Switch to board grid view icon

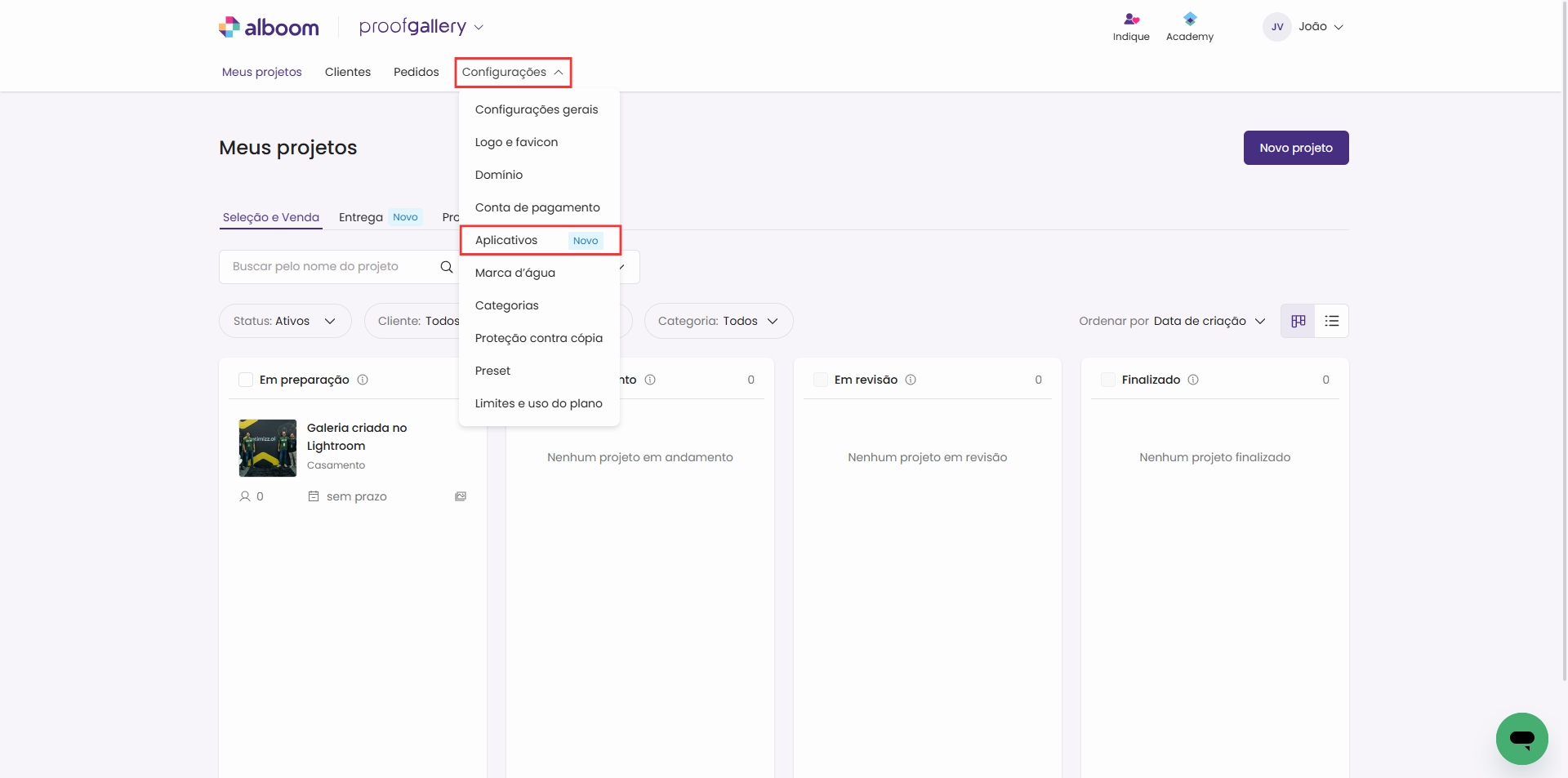click(x=1298, y=321)
